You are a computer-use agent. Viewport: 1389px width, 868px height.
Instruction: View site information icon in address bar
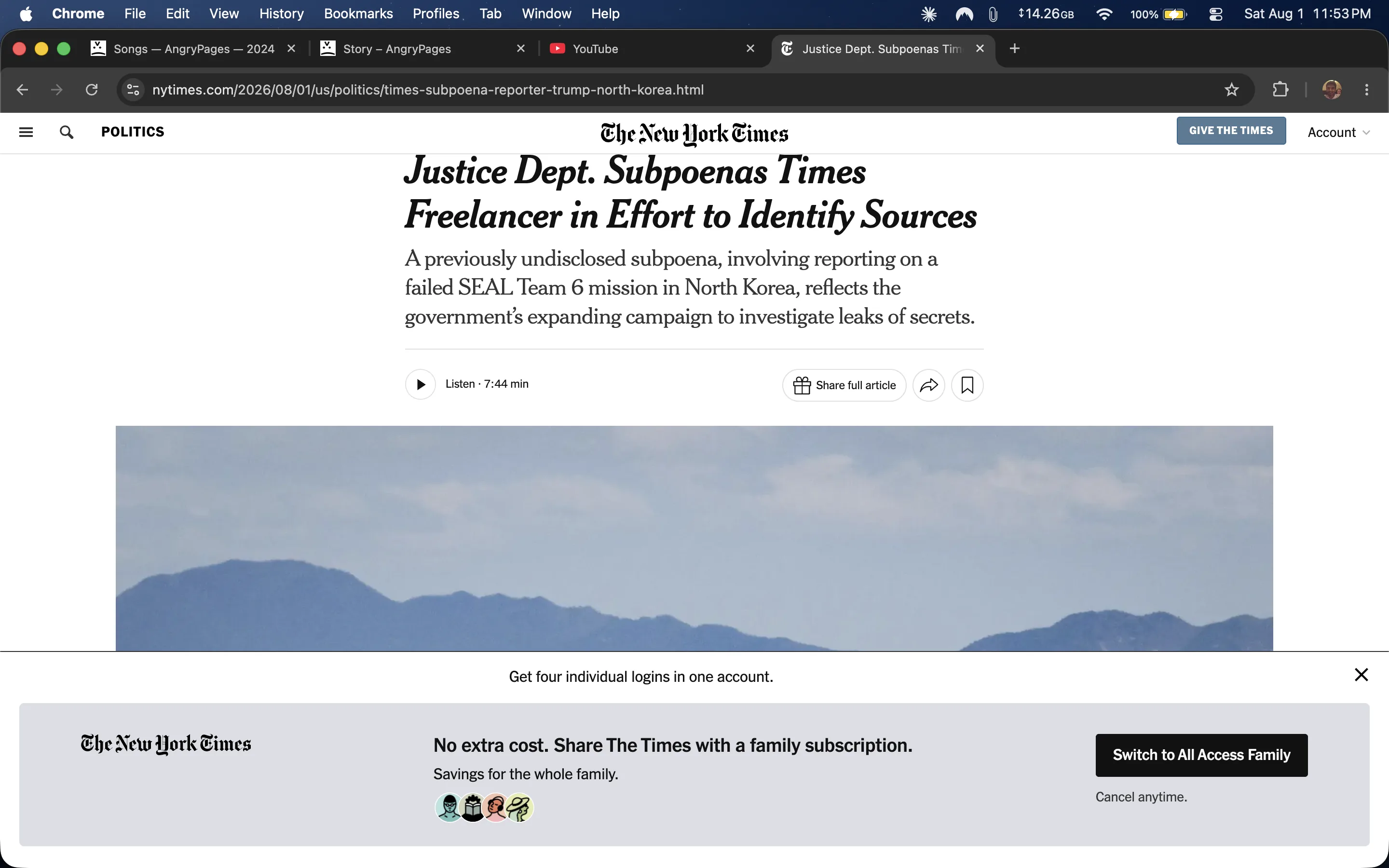[133, 90]
